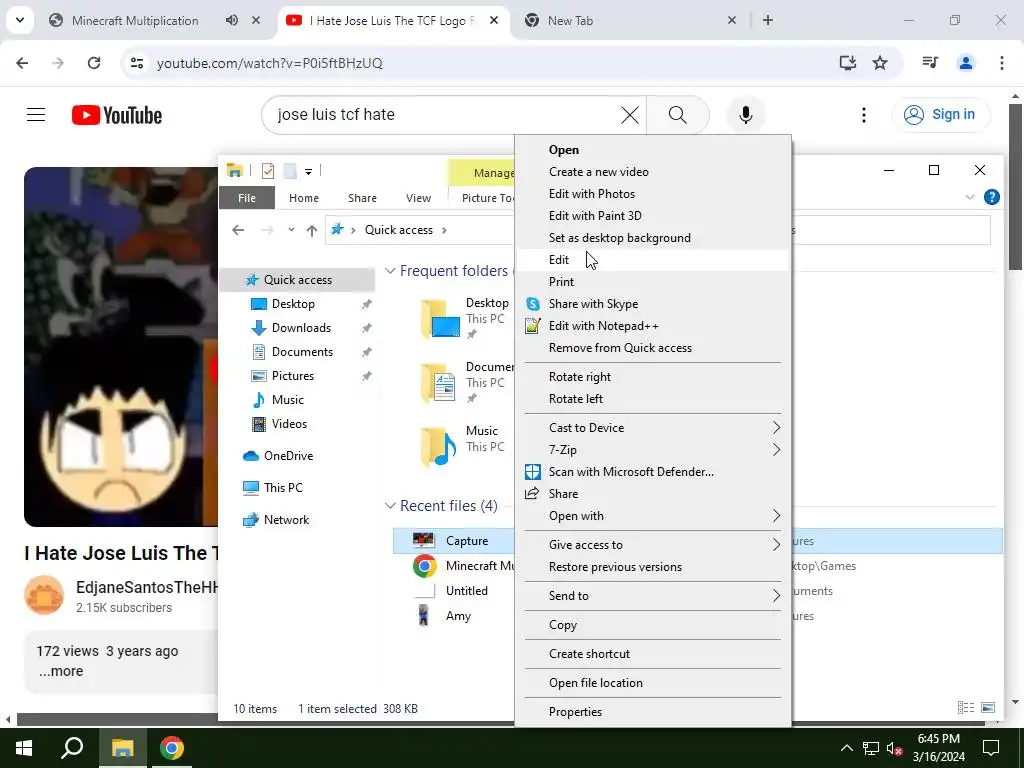Click the YouTube Sign in button

[x=940, y=114]
